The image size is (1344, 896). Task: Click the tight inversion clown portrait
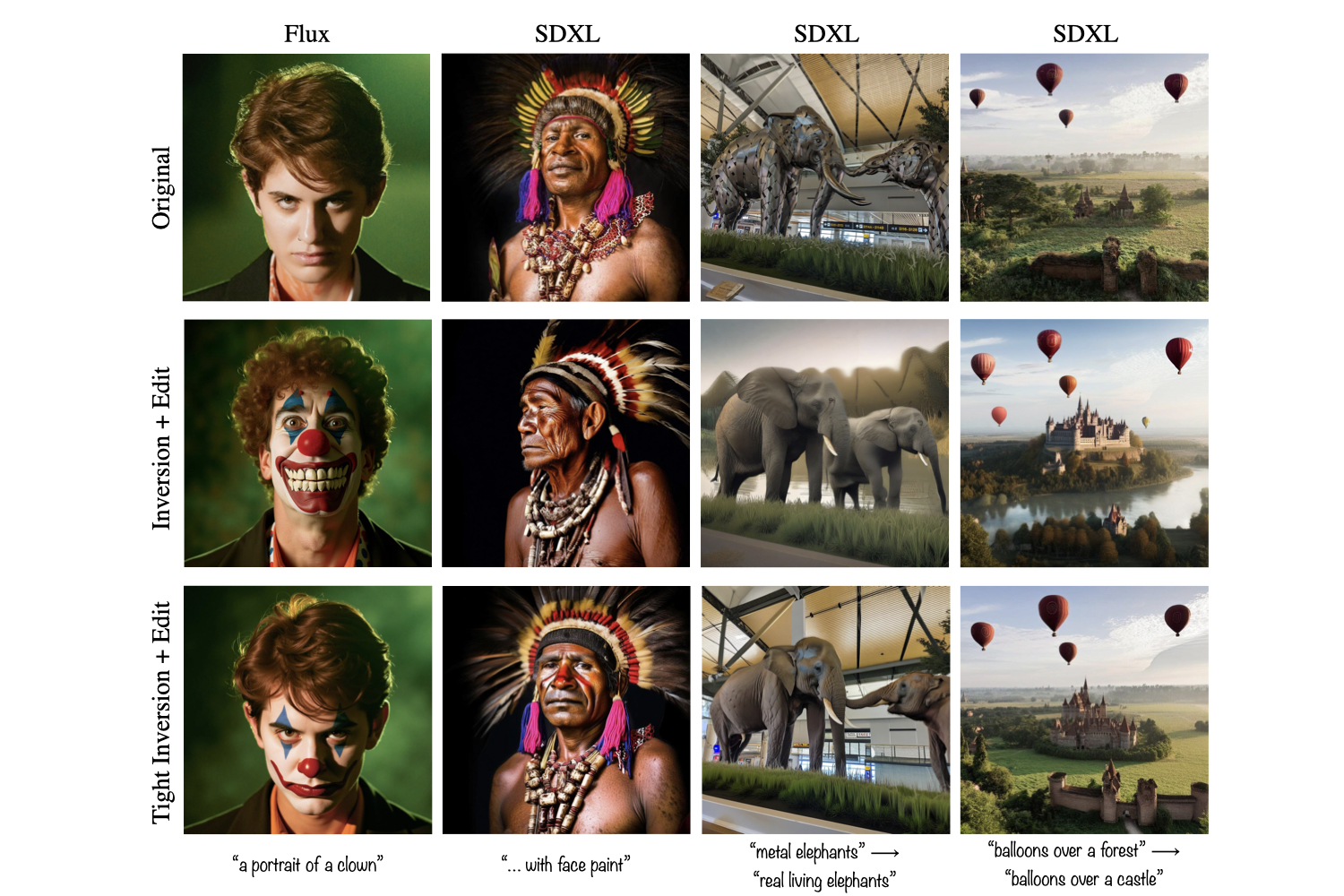pos(307,710)
